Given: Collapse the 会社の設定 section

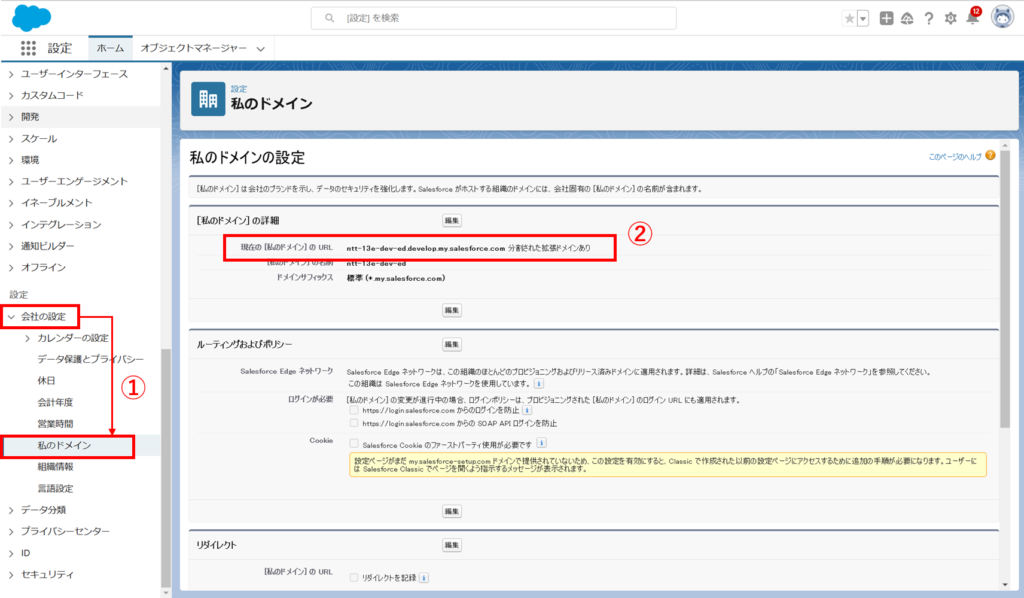Looking at the screenshot, I should (x=11, y=317).
